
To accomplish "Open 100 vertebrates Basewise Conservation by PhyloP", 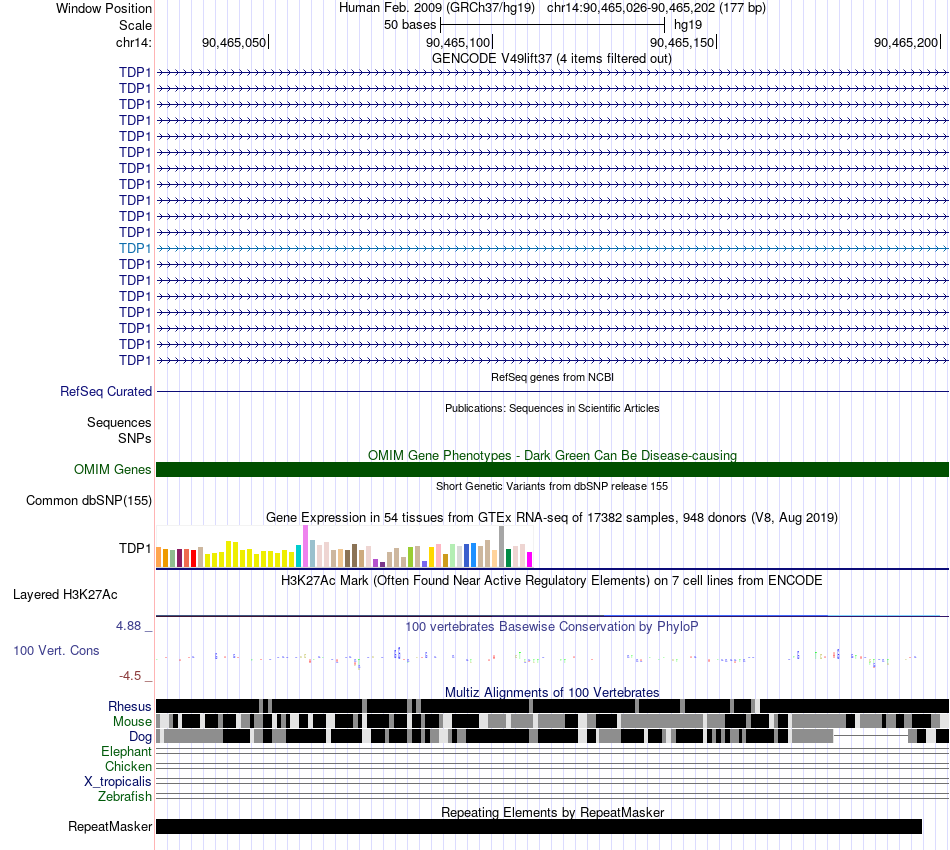I will click(x=551, y=627).
